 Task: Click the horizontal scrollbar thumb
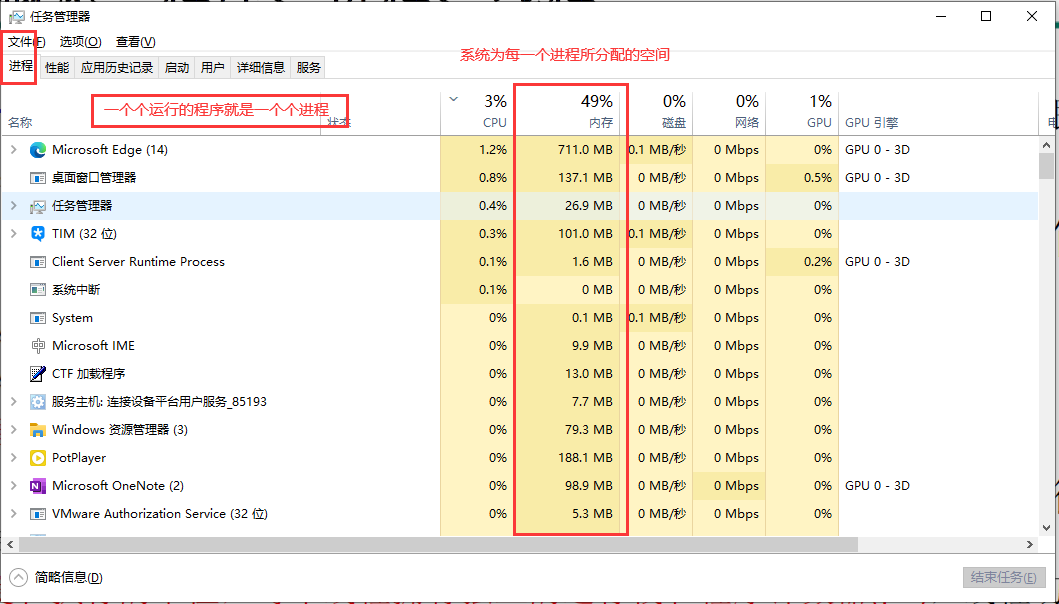[438, 544]
